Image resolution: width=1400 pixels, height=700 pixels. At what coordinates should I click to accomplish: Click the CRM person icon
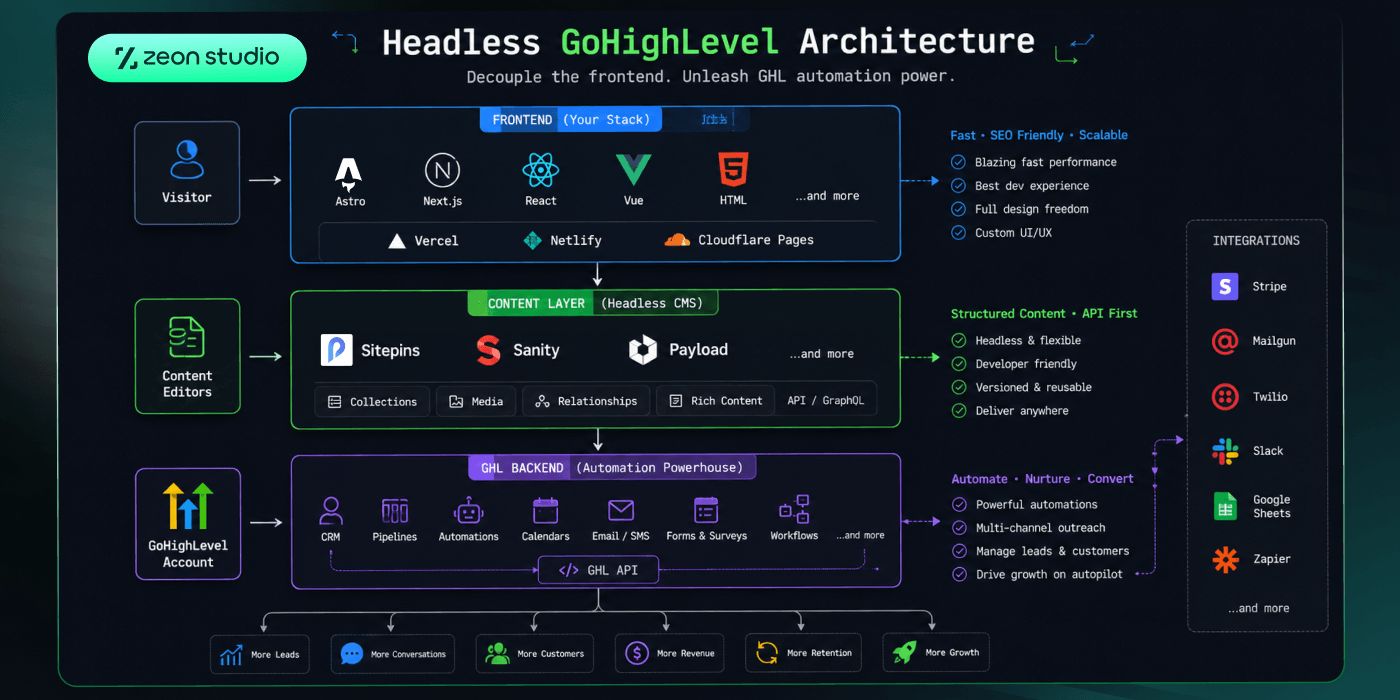point(330,511)
